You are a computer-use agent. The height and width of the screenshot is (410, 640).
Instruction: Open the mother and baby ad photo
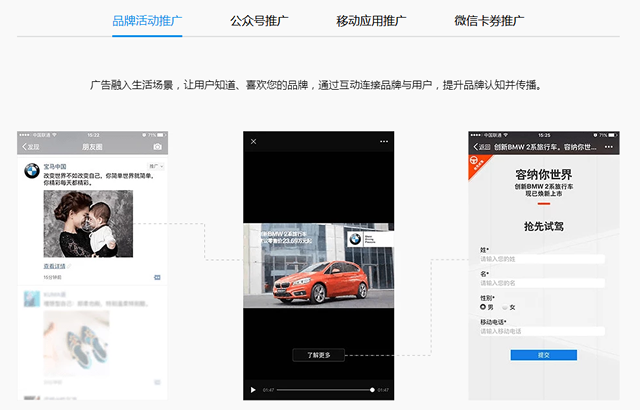click(88, 223)
